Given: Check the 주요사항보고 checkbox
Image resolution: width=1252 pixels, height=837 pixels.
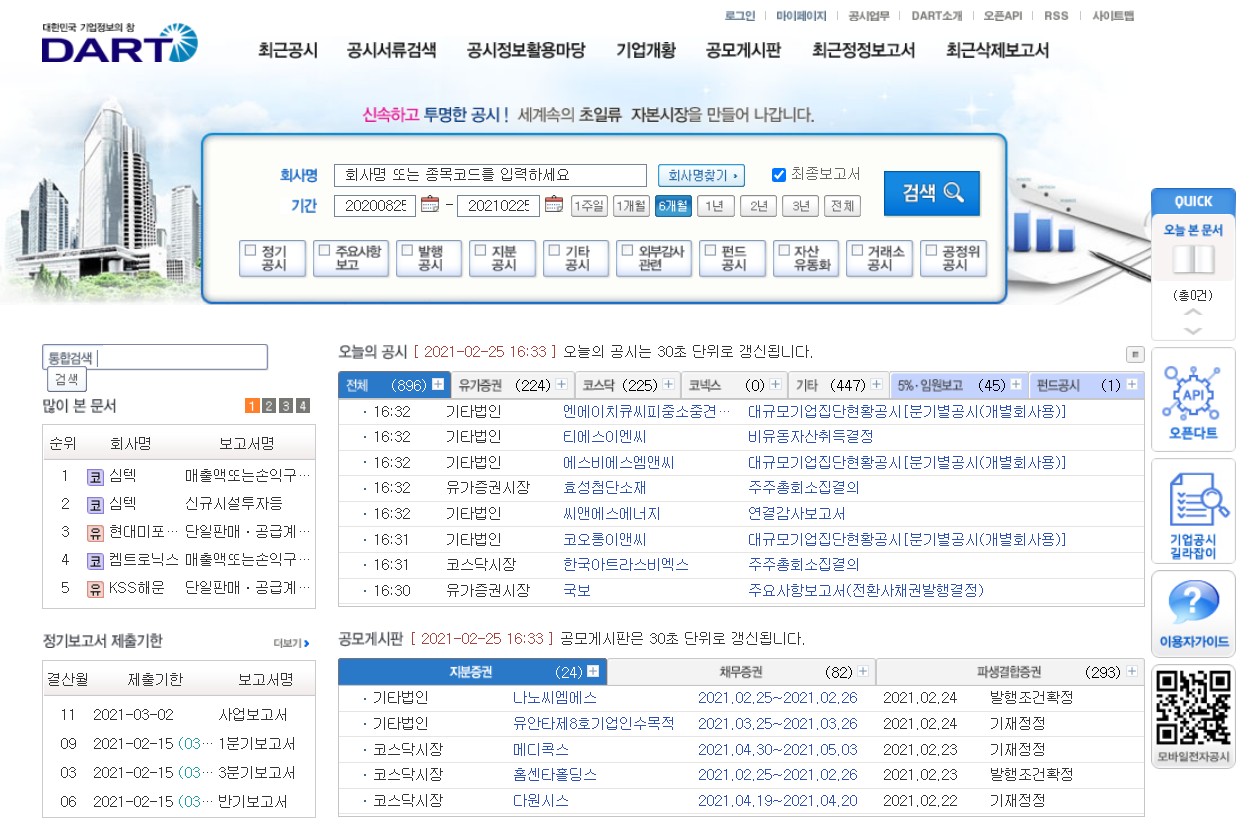Looking at the screenshot, I should tap(324, 251).
